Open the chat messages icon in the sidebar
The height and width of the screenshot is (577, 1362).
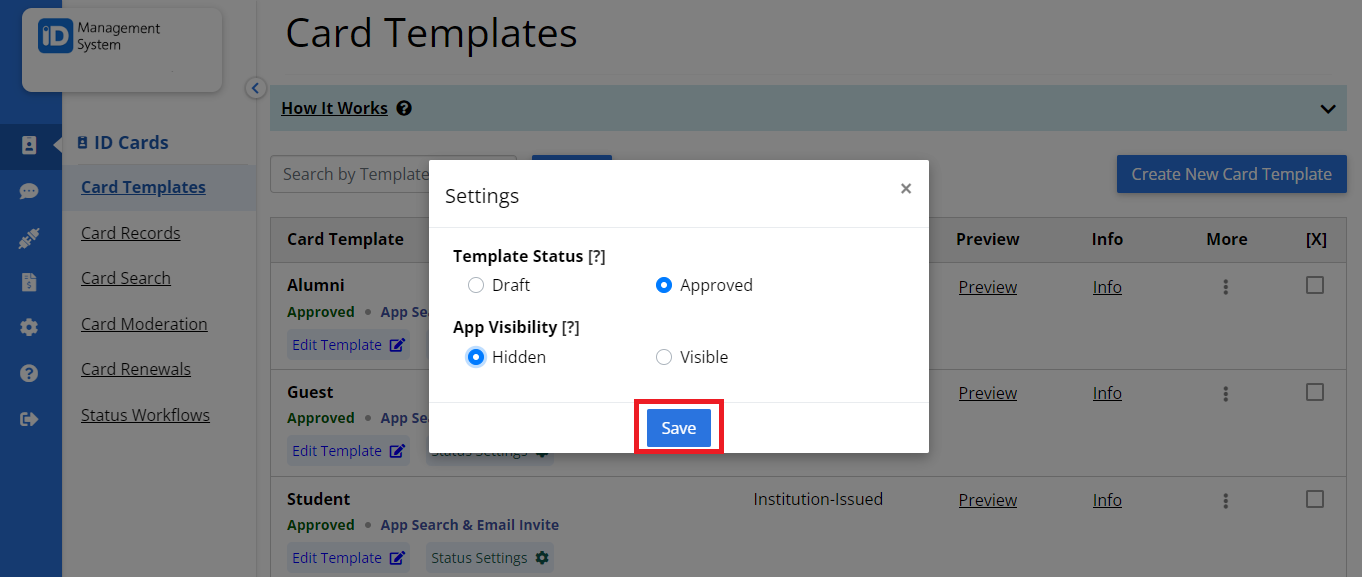click(x=31, y=191)
